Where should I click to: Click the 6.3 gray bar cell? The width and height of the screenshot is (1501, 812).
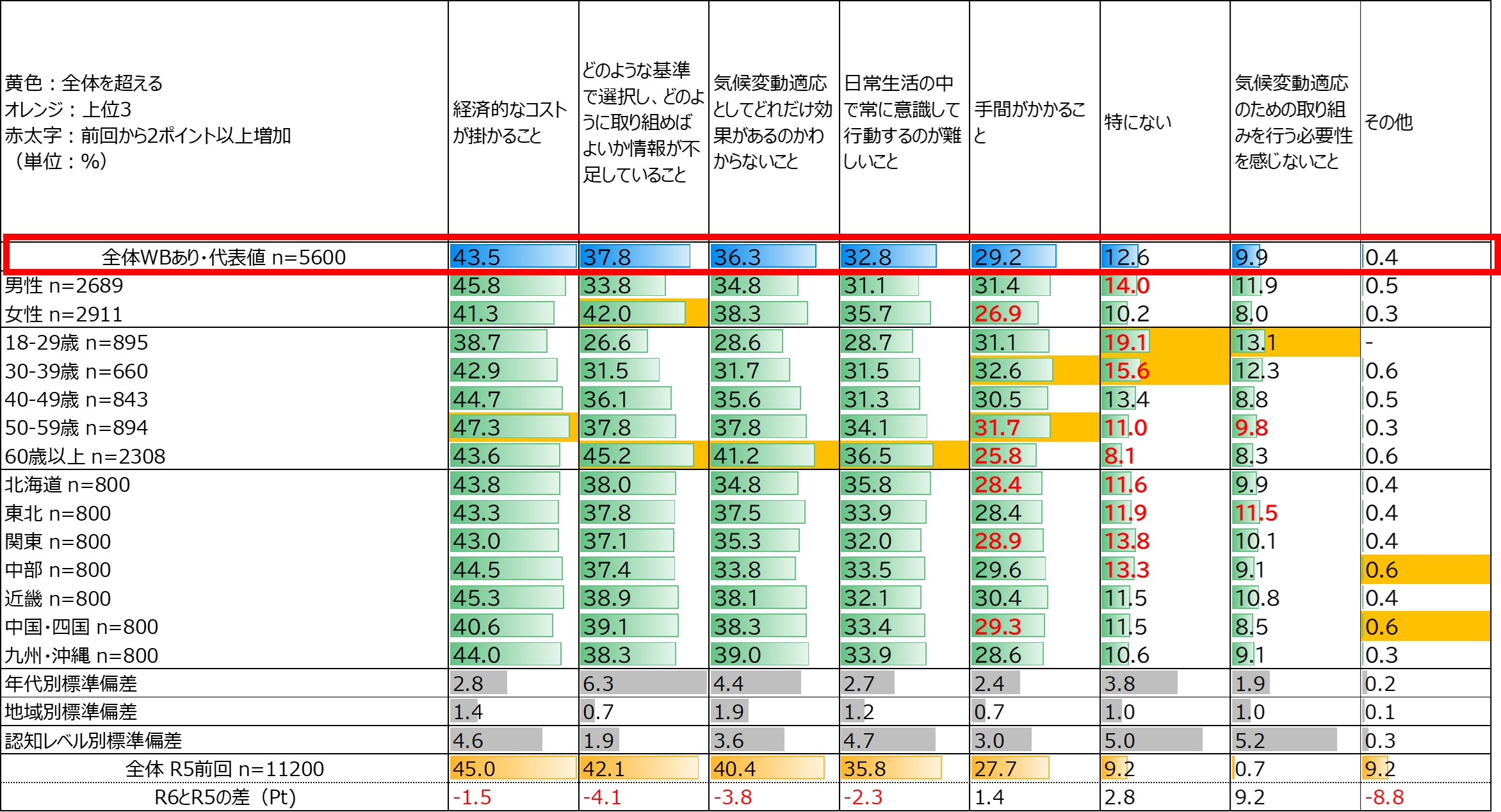tap(643, 683)
